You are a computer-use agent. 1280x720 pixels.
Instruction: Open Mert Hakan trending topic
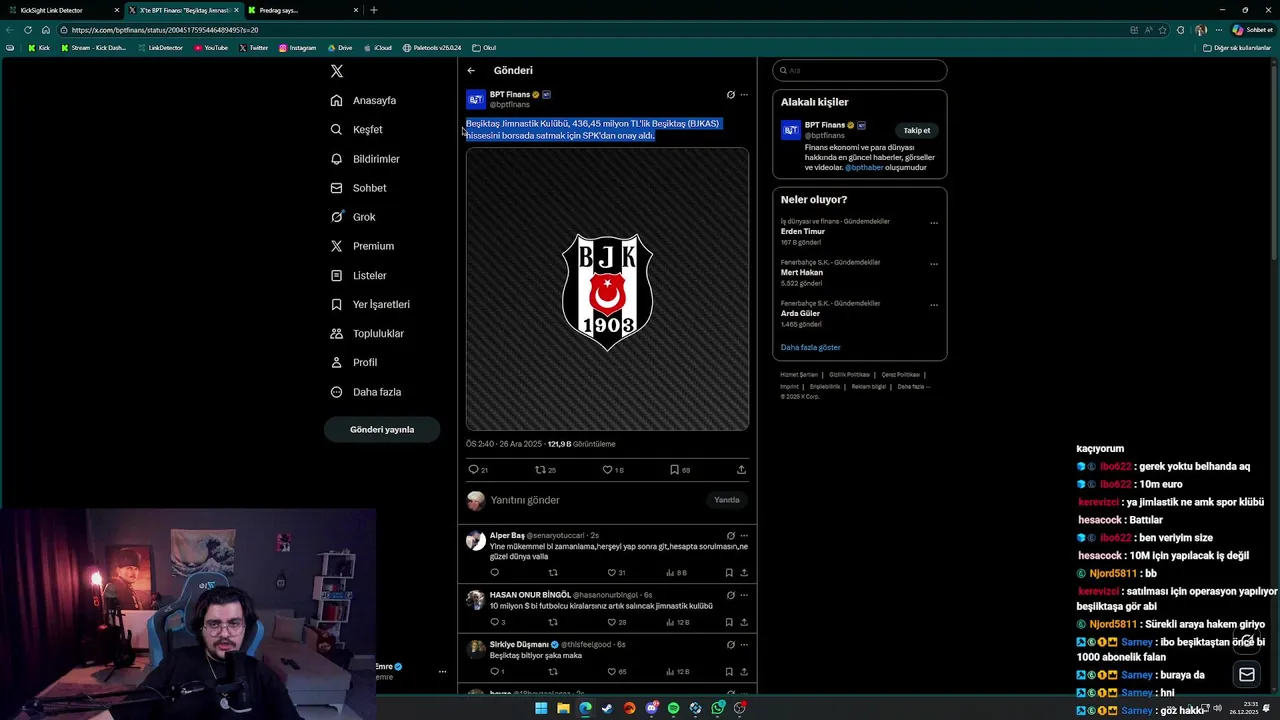(802, 272)
